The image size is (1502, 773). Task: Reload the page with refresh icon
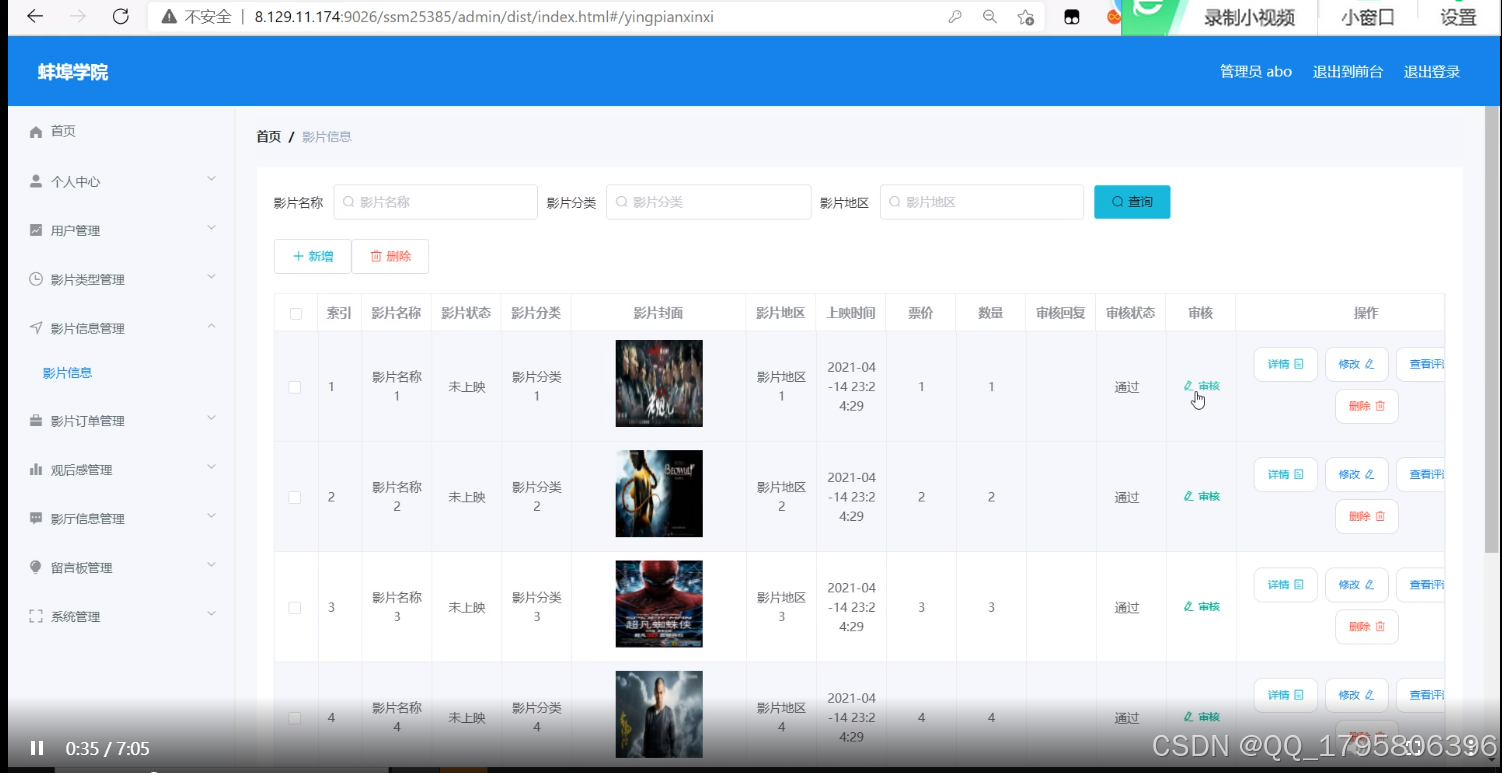click(120, 16)
